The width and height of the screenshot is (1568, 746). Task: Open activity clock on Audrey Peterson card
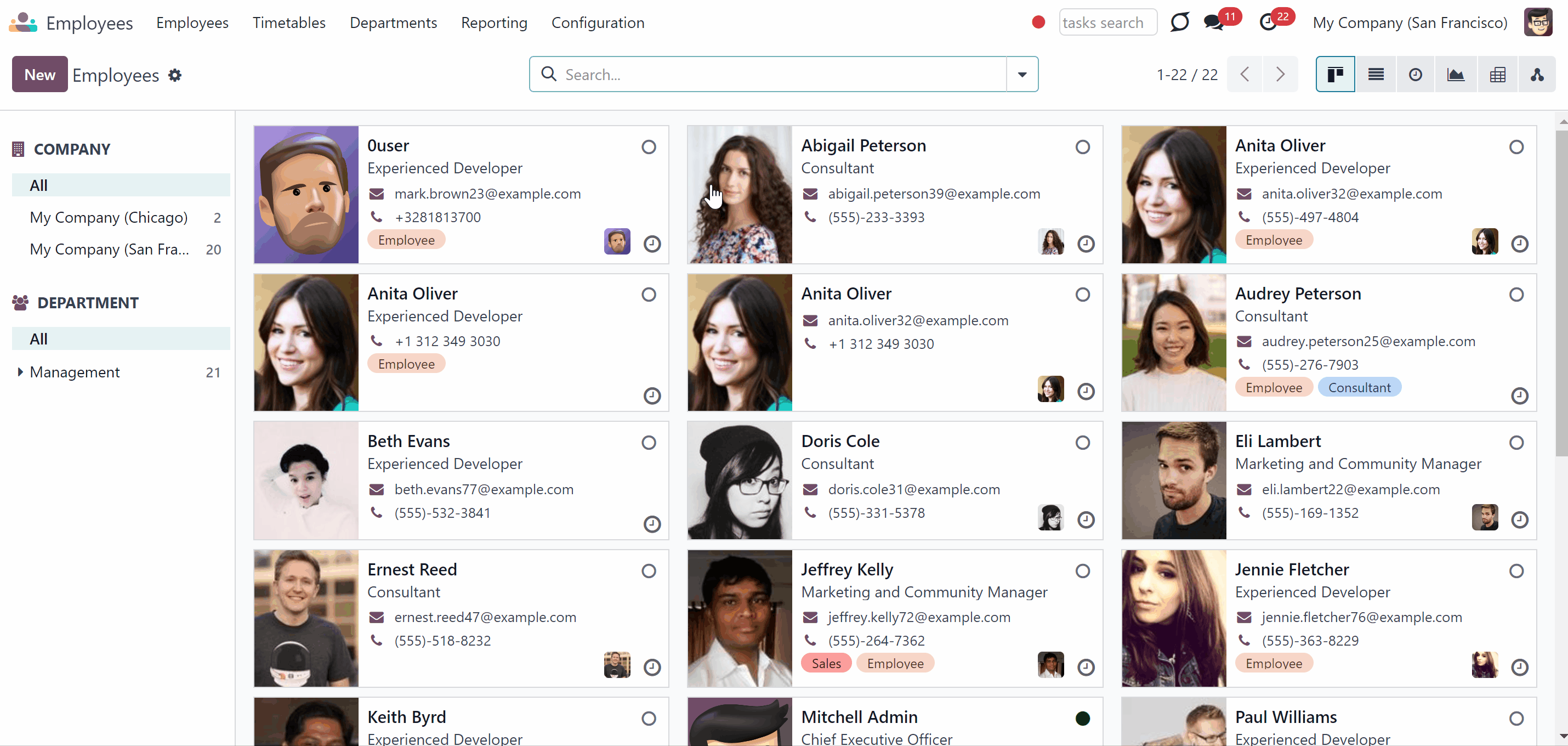click(1520, 396)
